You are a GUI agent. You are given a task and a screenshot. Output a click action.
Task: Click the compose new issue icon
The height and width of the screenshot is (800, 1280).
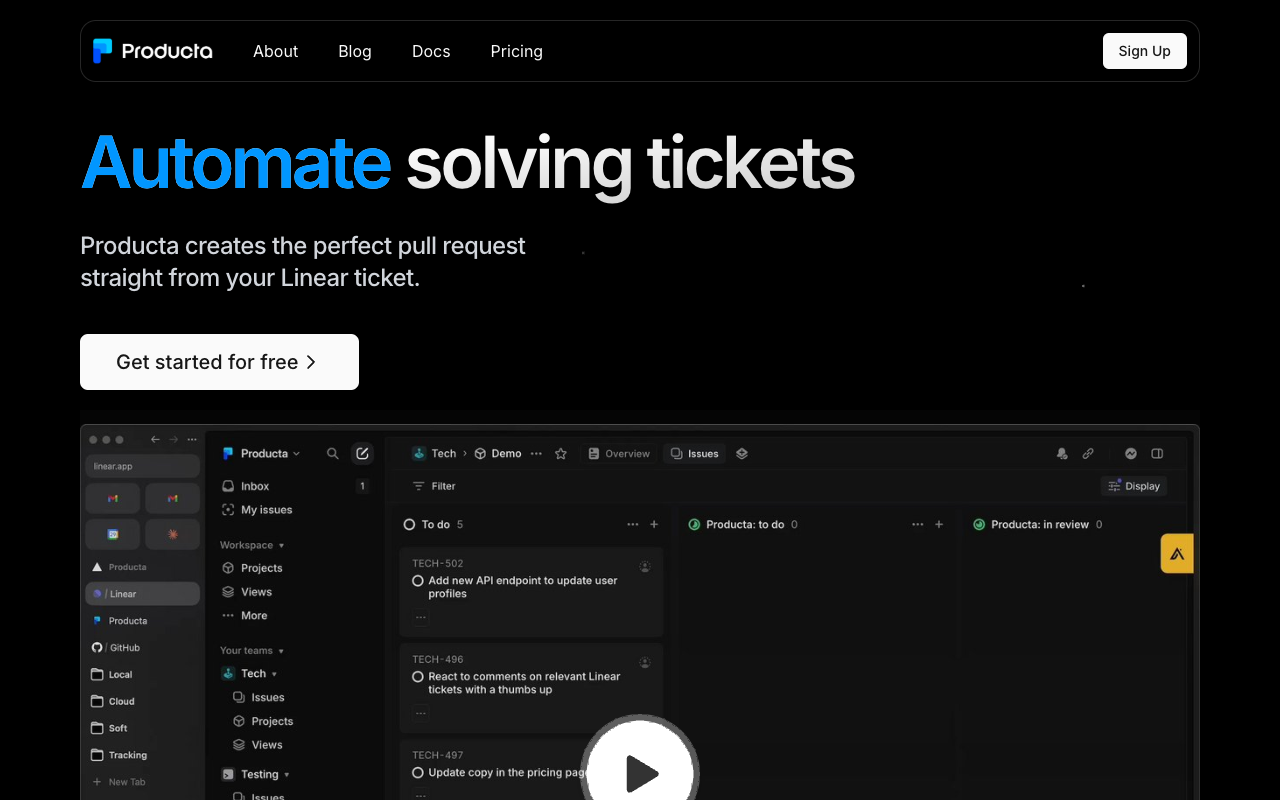tap(362, 453)
